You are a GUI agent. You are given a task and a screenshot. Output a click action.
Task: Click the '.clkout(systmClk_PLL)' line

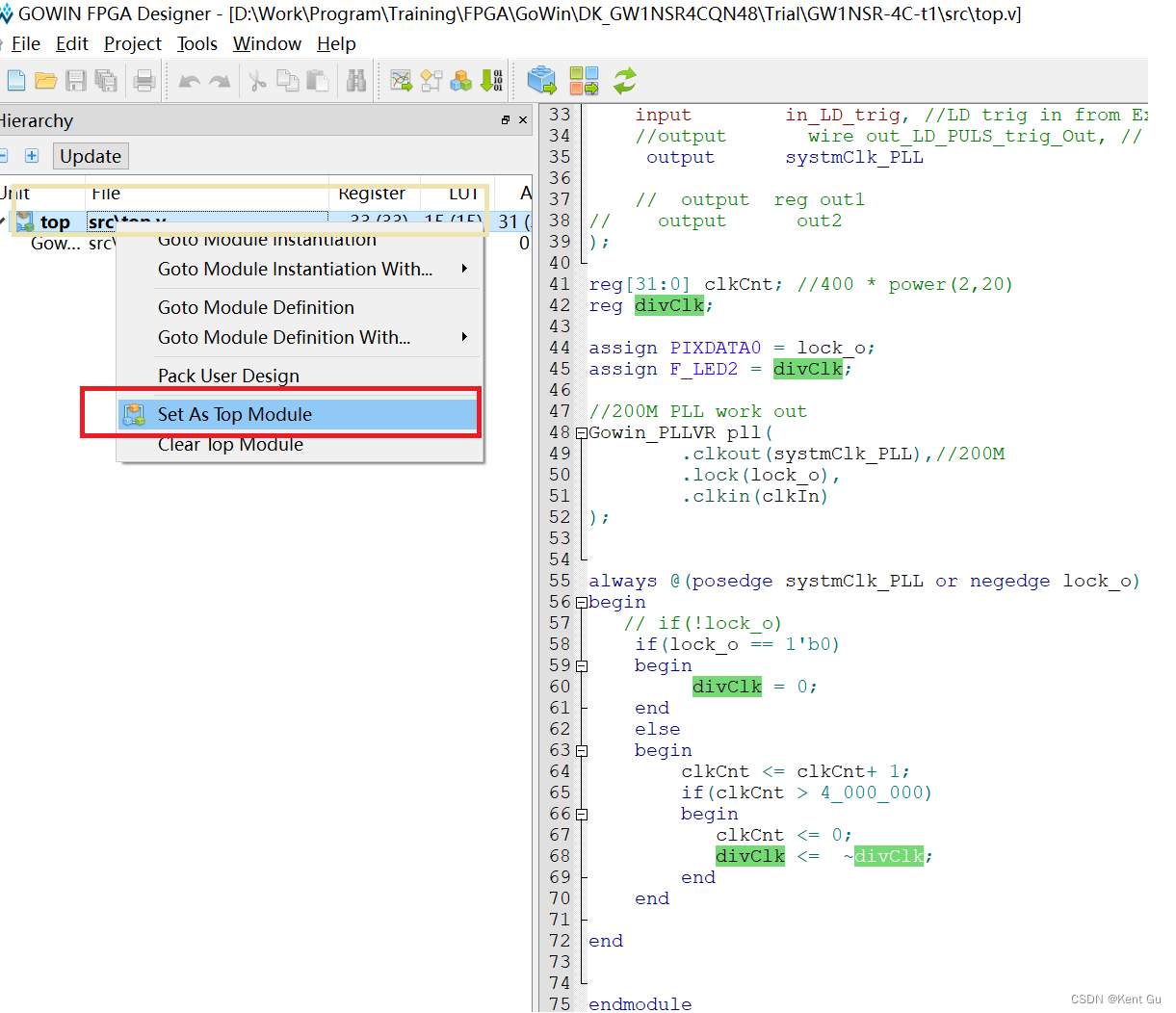(843, 454)
